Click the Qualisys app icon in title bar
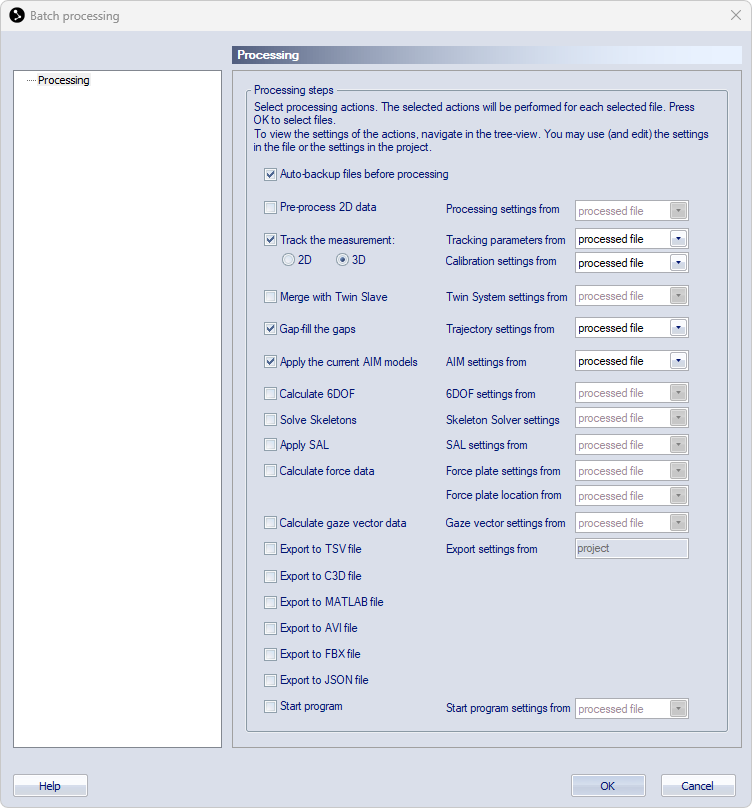This screenshot has width=752, height=808. [17, 15]
